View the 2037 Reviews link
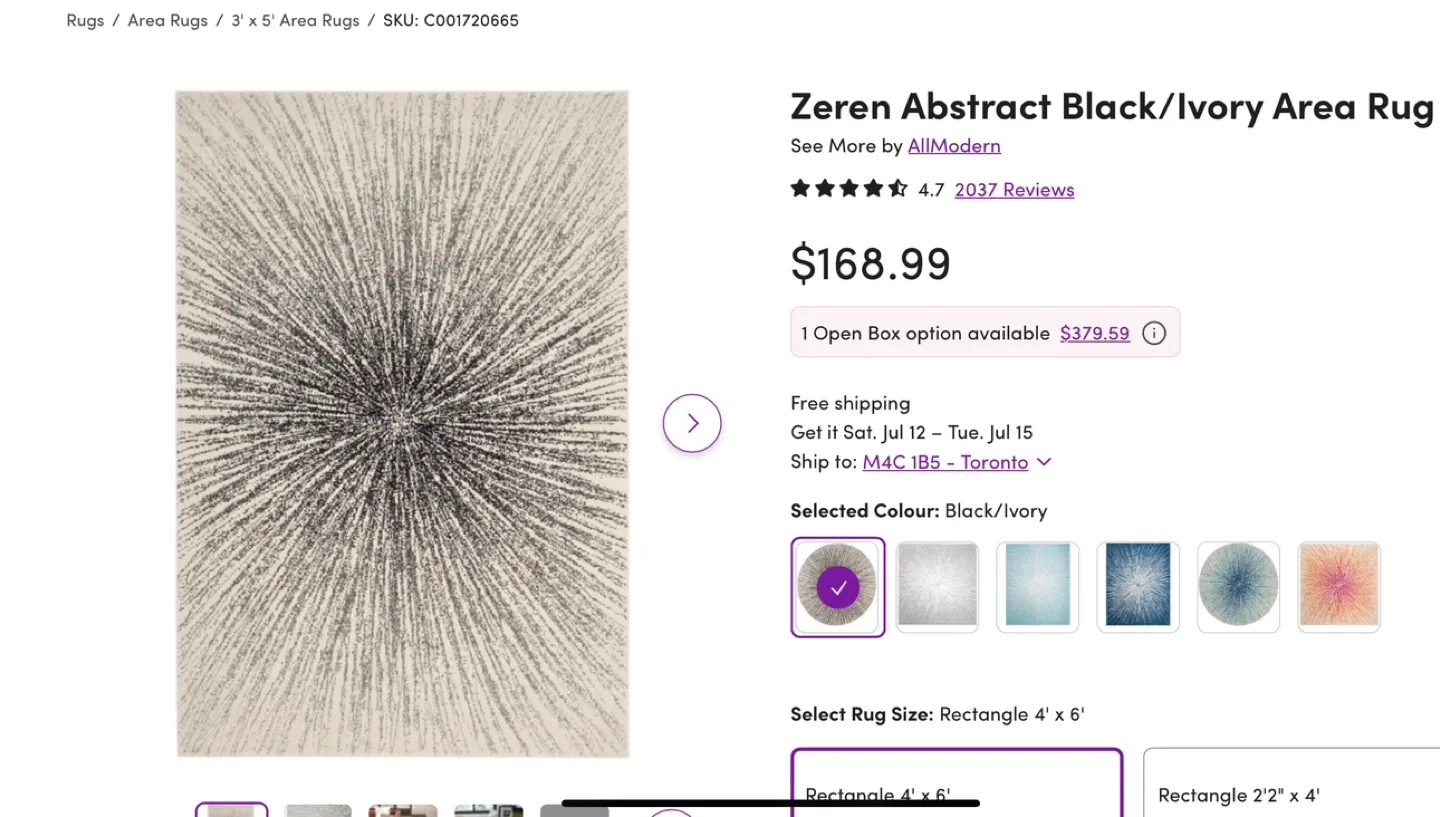Viewport: 1440px width, 817px height. tap(1014, 190)
